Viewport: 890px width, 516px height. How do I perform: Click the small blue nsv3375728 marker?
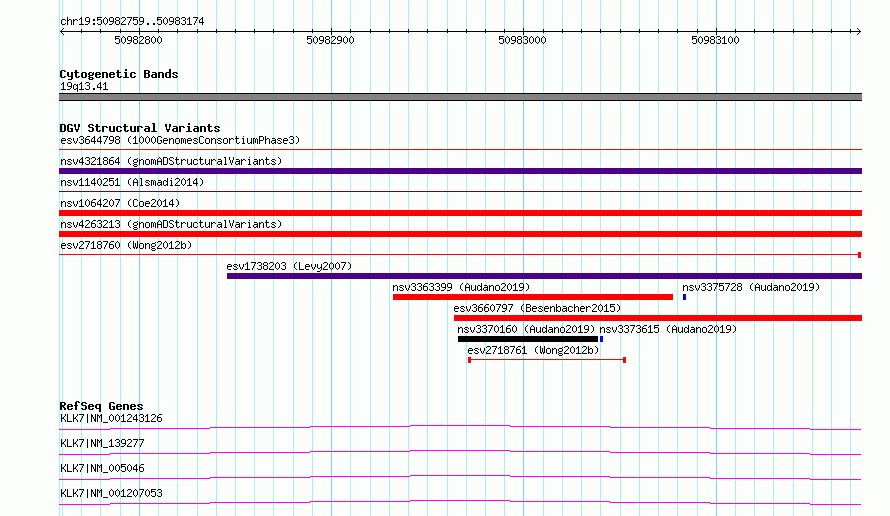(685, 297)
